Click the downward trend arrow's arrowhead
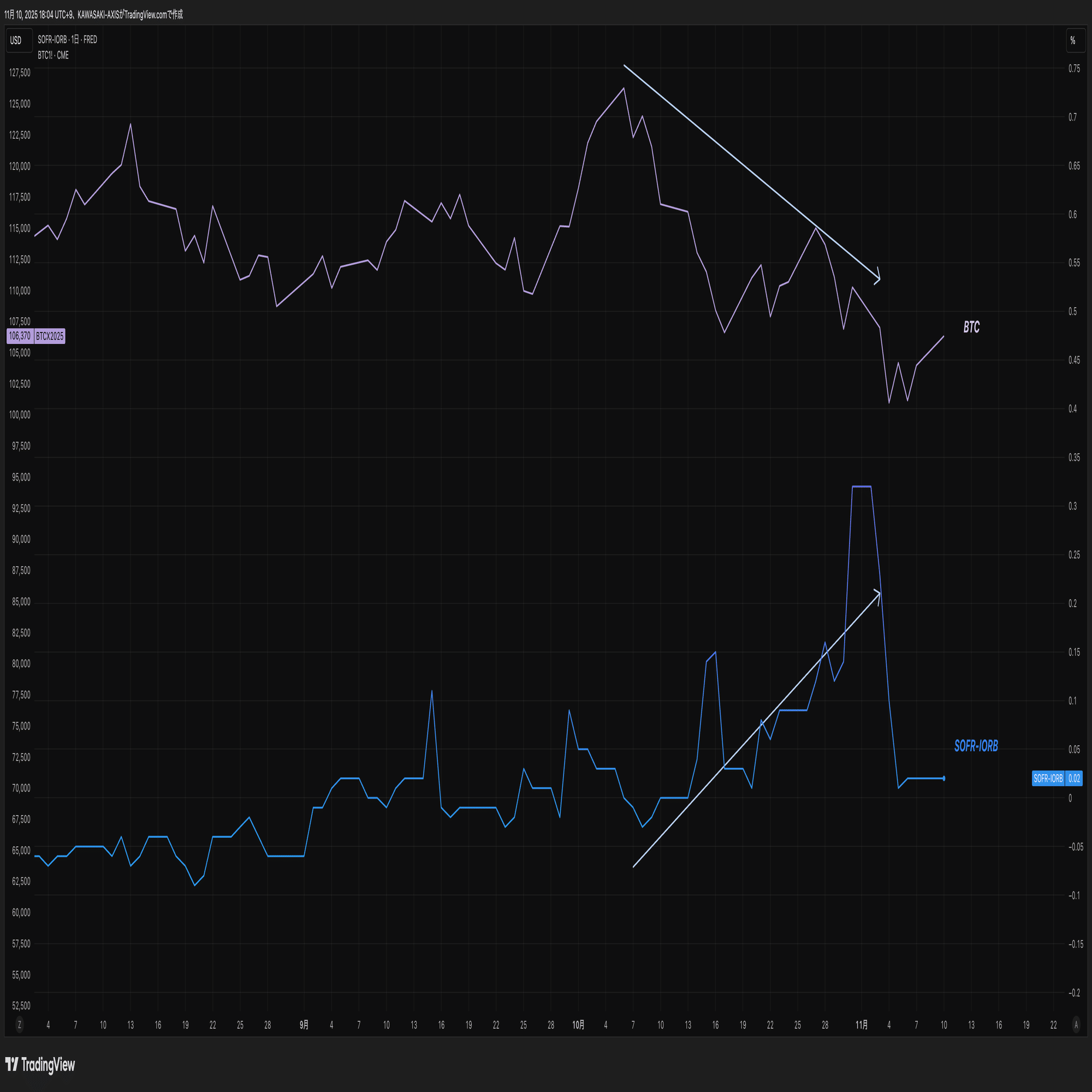1092x1092 pixels. [x=879, y=278]
